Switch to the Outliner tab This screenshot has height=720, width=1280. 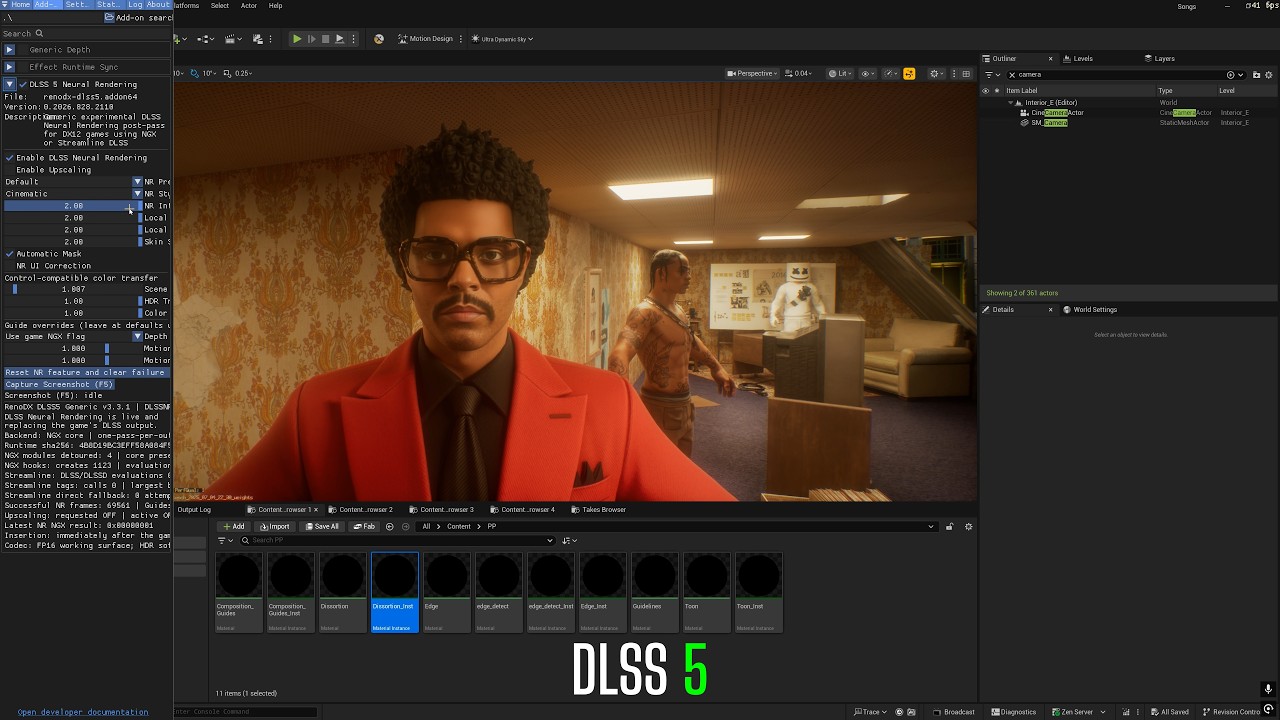pos(1004,59)
